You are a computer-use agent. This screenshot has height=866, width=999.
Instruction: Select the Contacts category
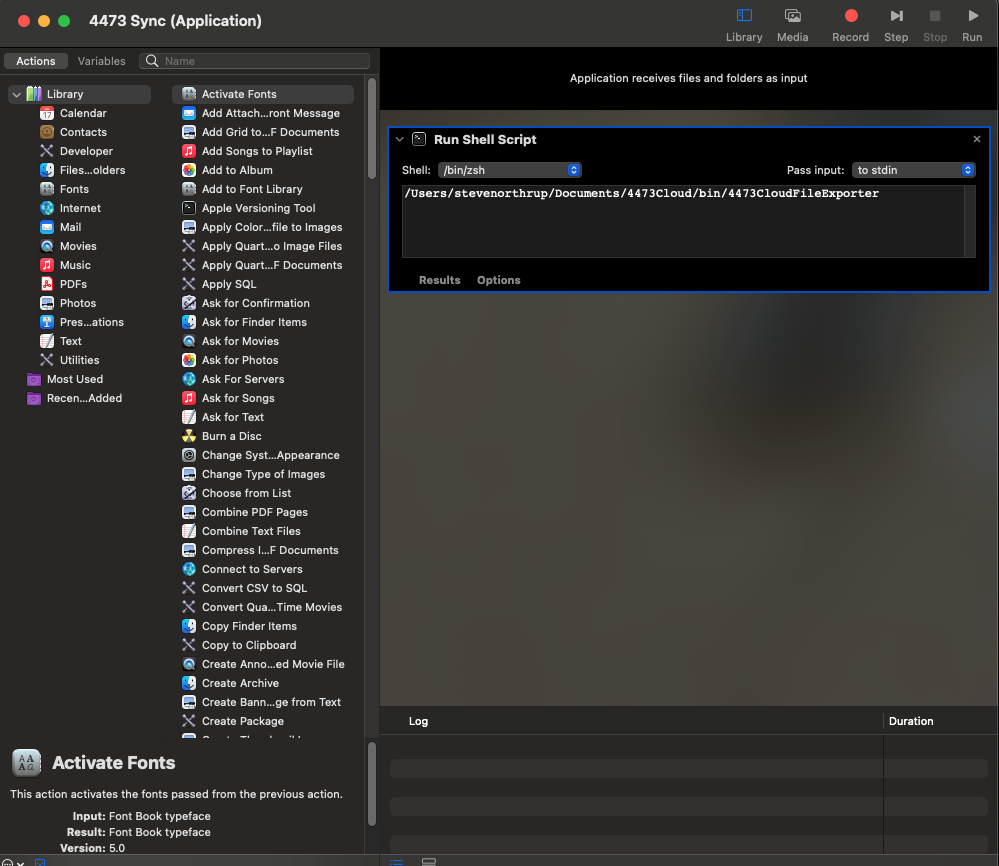pos(83,132)
